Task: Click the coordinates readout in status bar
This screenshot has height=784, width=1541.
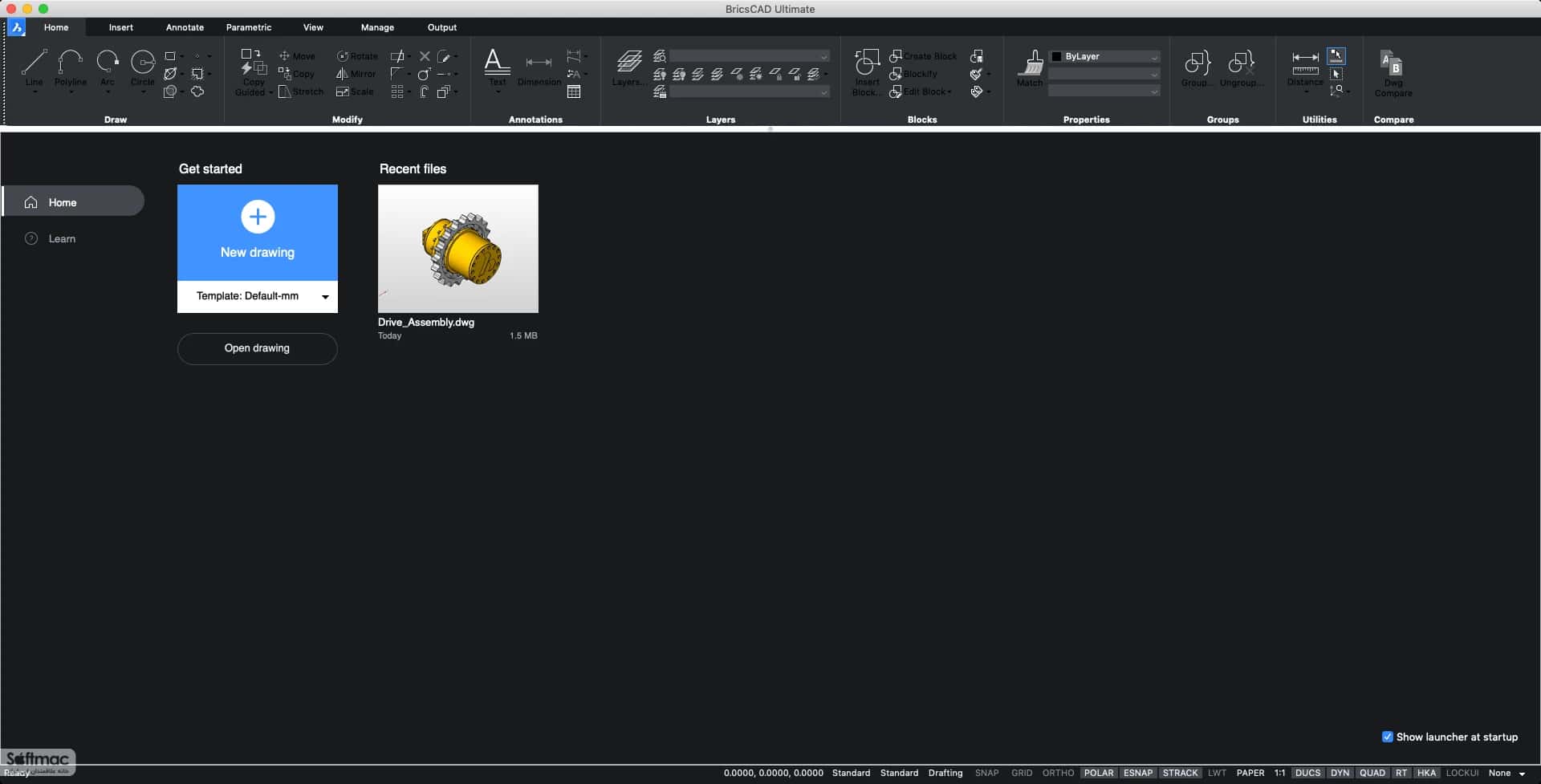Action: pyautogui.click(x=773, y=773)
